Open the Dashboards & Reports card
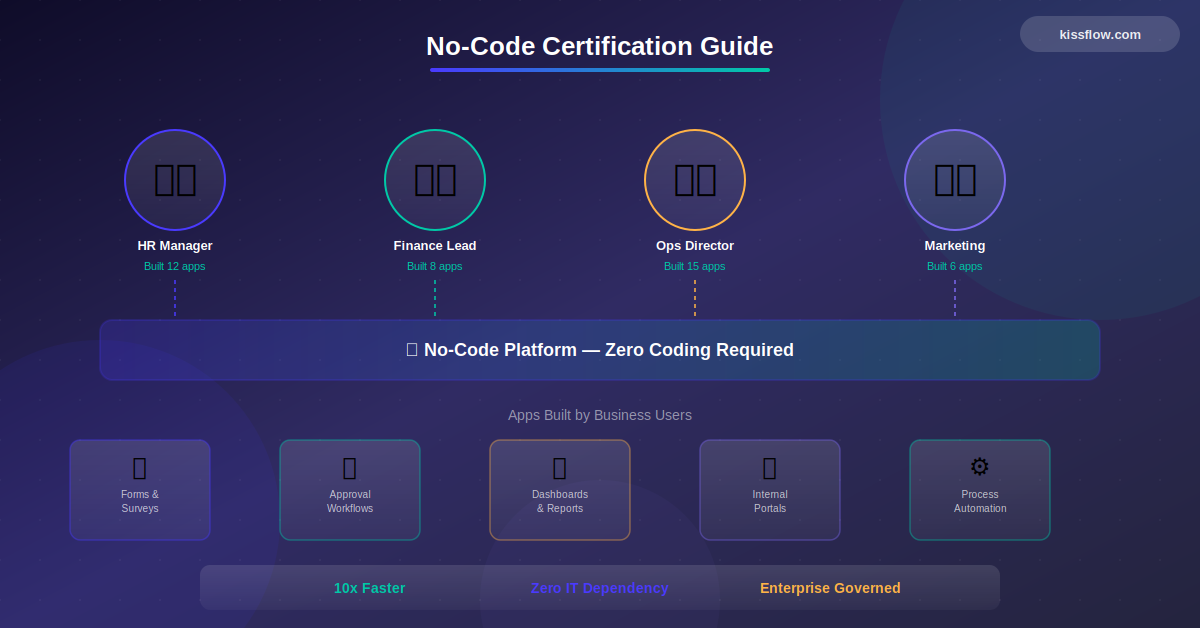This screenshot has width=1200, height=628. click(560, 490)
